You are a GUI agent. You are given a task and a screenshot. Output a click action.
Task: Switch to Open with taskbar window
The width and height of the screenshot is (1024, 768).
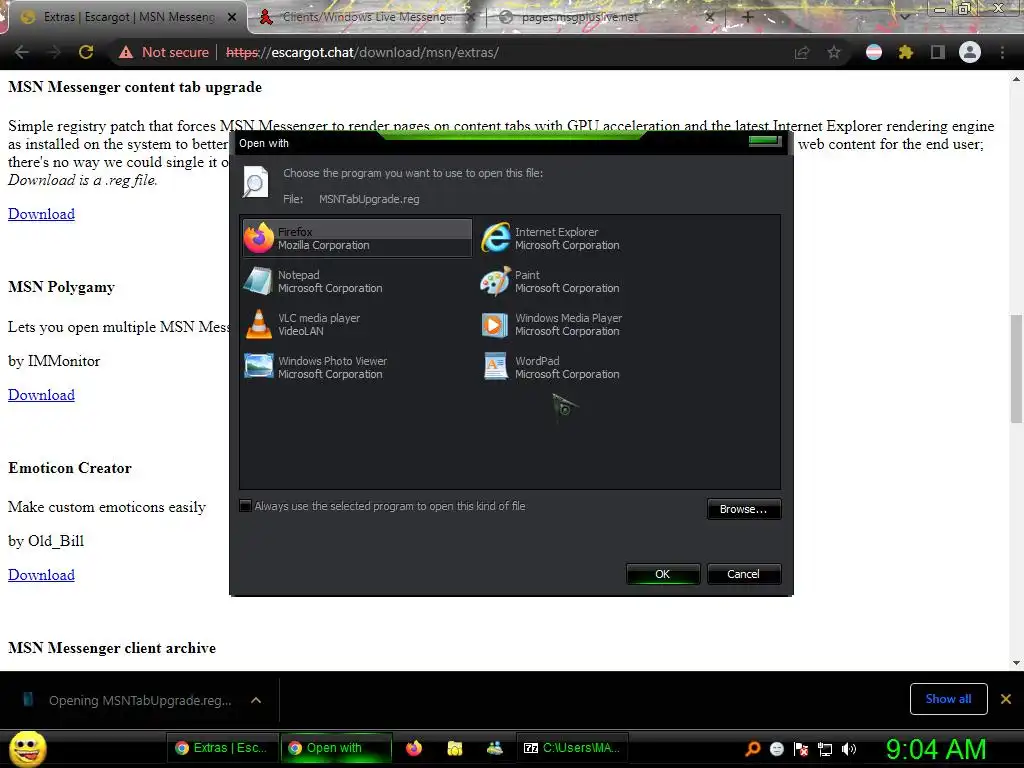click(336, 748)
